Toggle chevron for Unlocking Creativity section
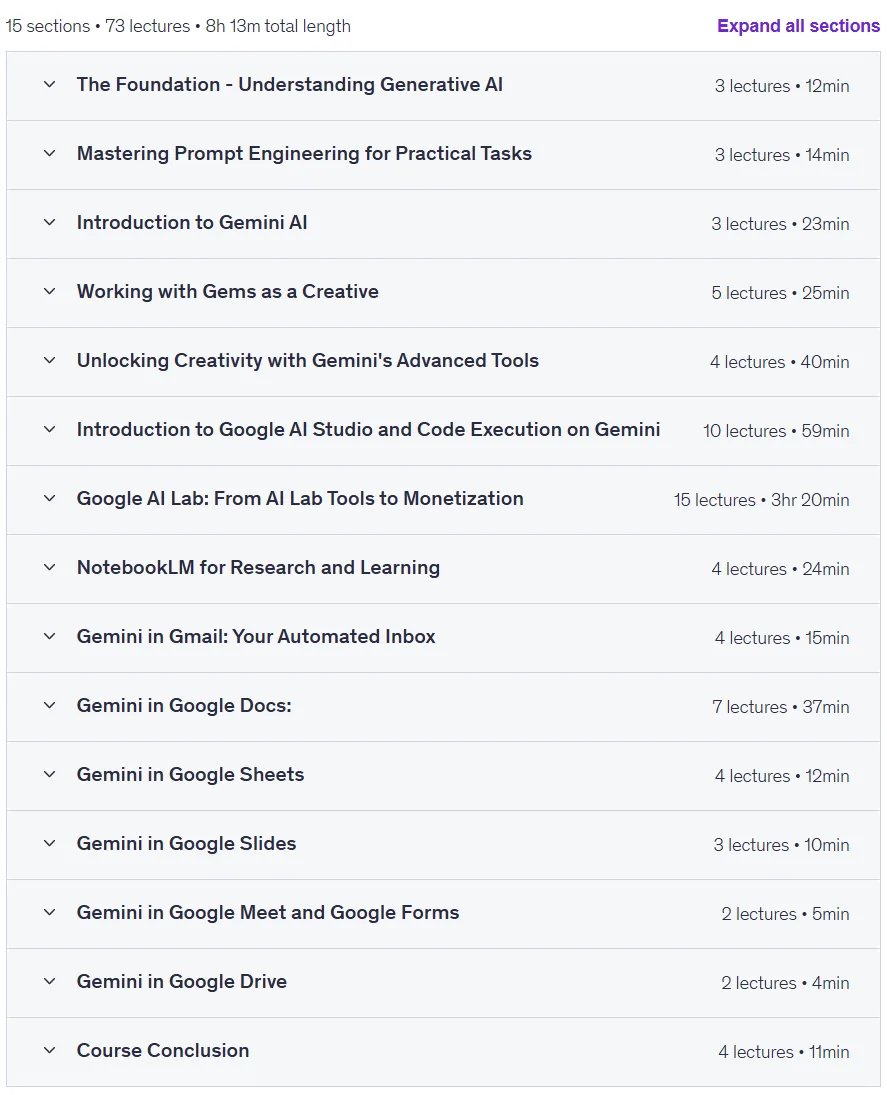This screenshot has height=1095, width=887. [x=50, y=360]
